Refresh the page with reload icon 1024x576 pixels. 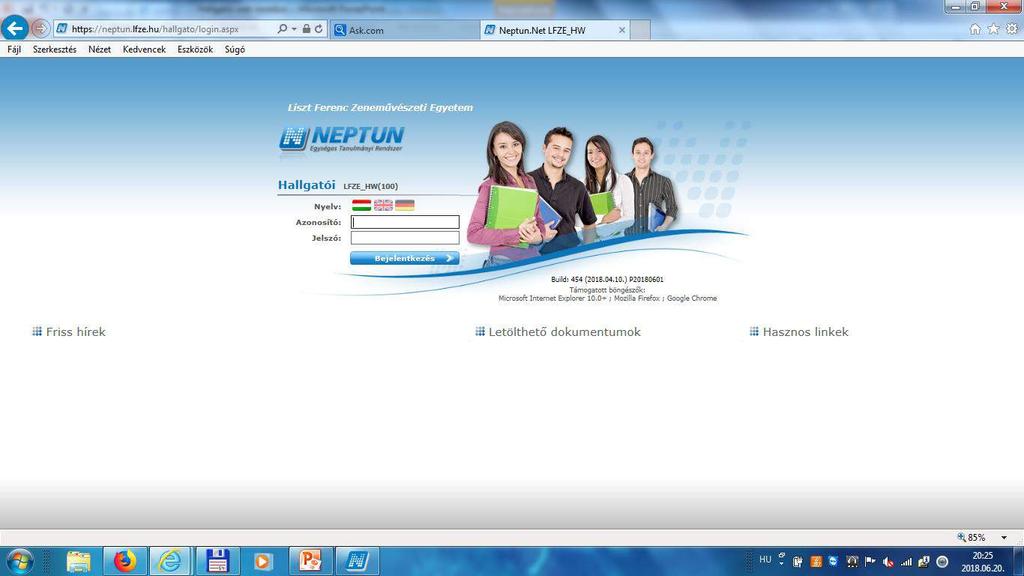click(x=319, y=29)
